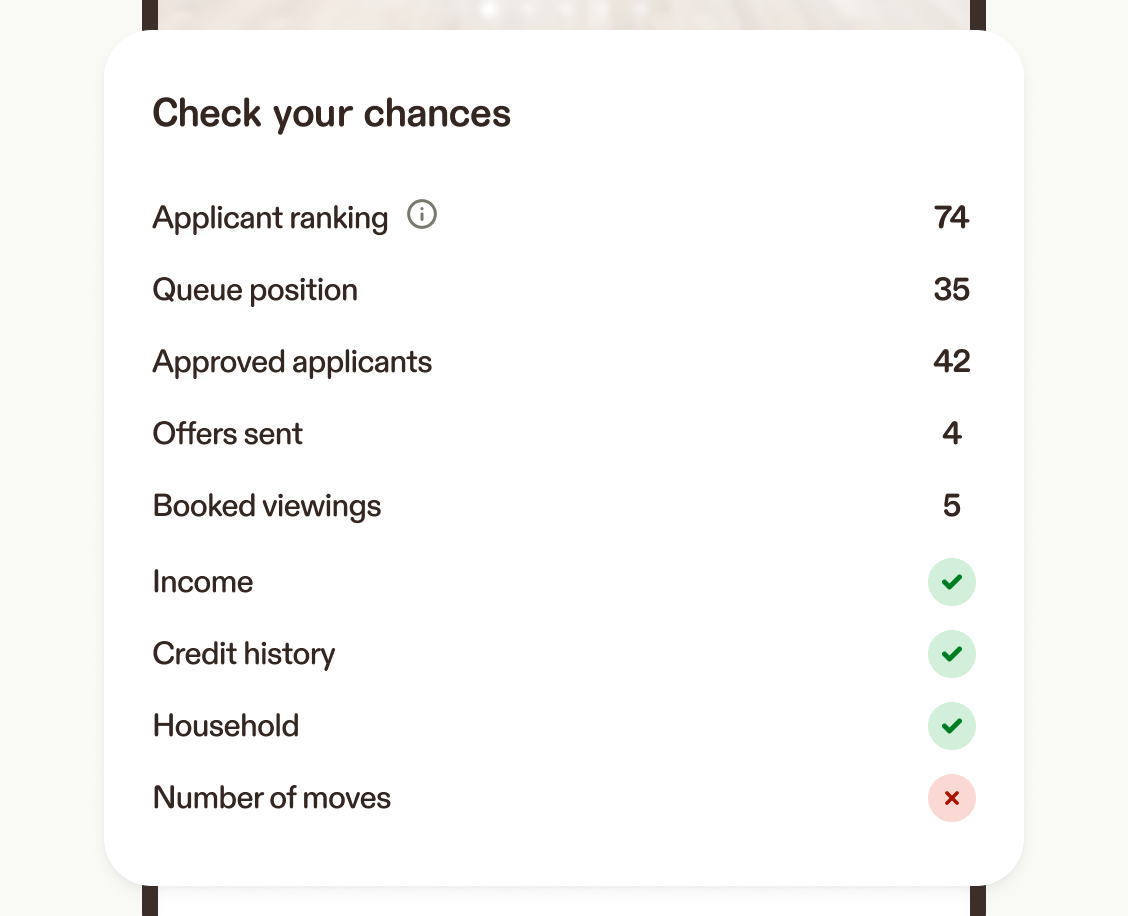This screenshot has width=1128, height=916.
Task: Click the Offers sent label
Action: click(x=227, y=434)
